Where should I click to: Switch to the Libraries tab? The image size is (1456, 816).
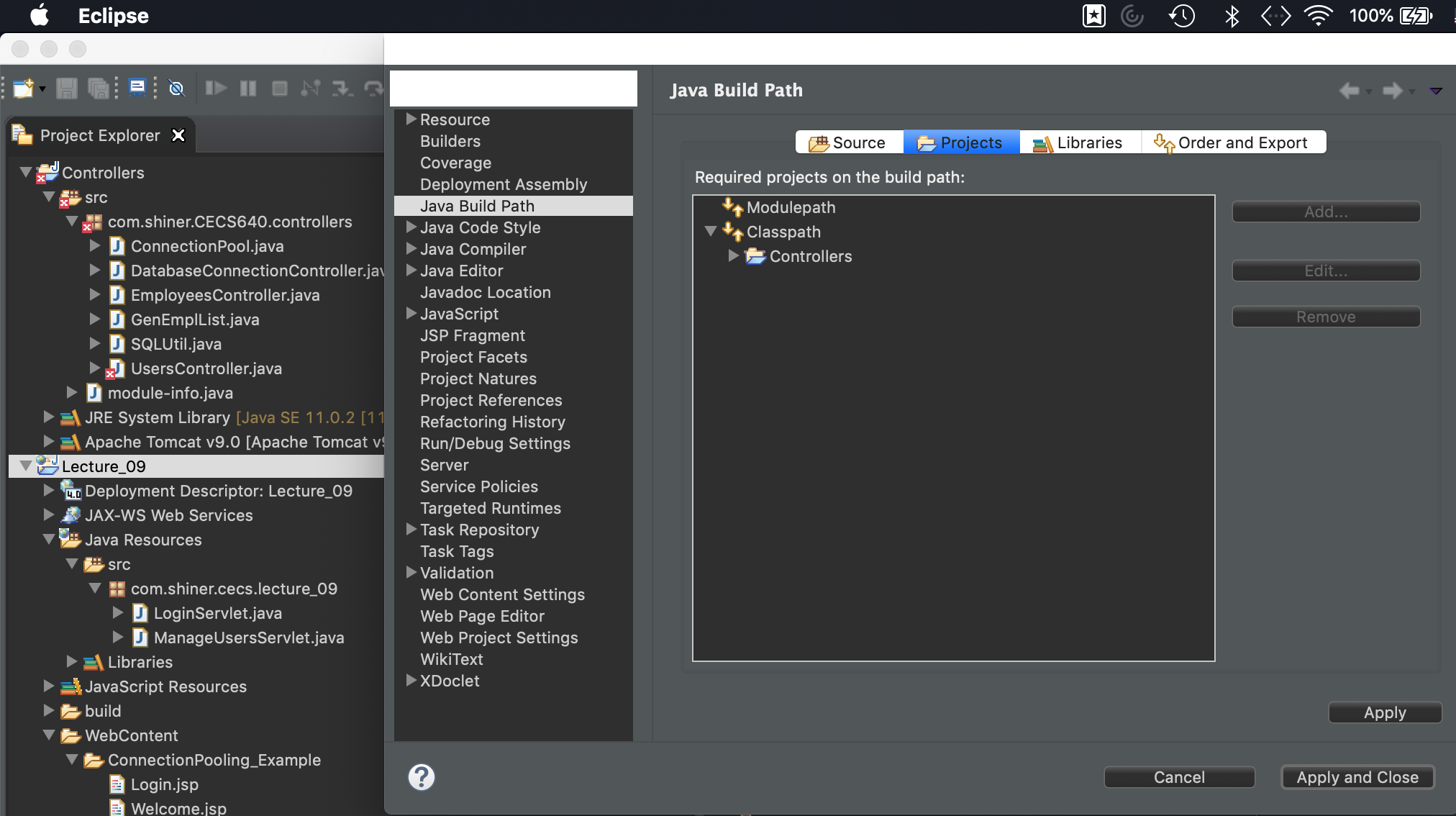pyautogui.click(x=1080, y=142)
